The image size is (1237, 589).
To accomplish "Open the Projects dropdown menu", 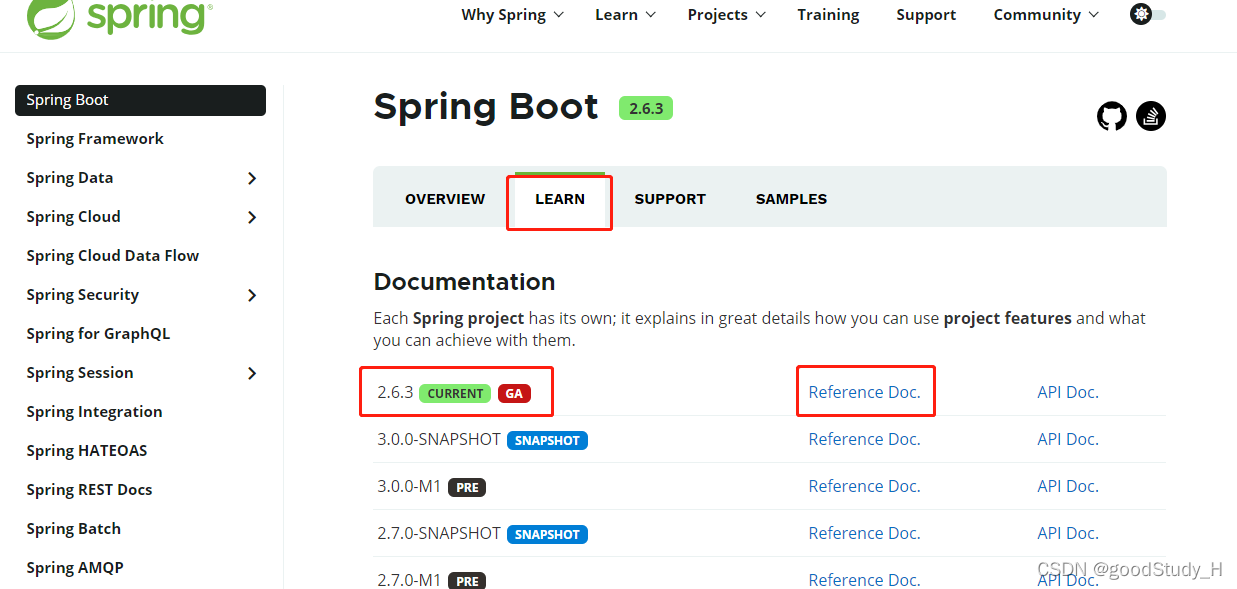I will (726, 15).
